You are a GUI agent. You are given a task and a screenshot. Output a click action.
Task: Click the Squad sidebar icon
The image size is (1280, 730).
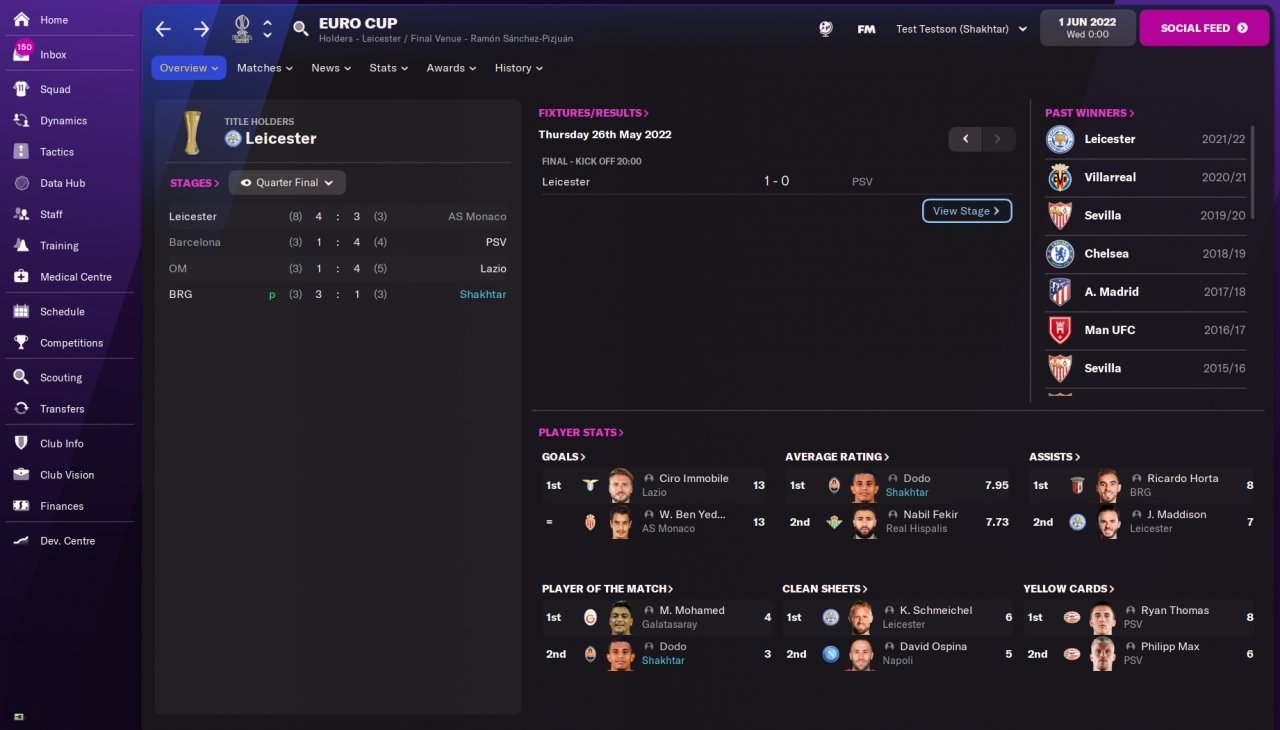[21, 89]
